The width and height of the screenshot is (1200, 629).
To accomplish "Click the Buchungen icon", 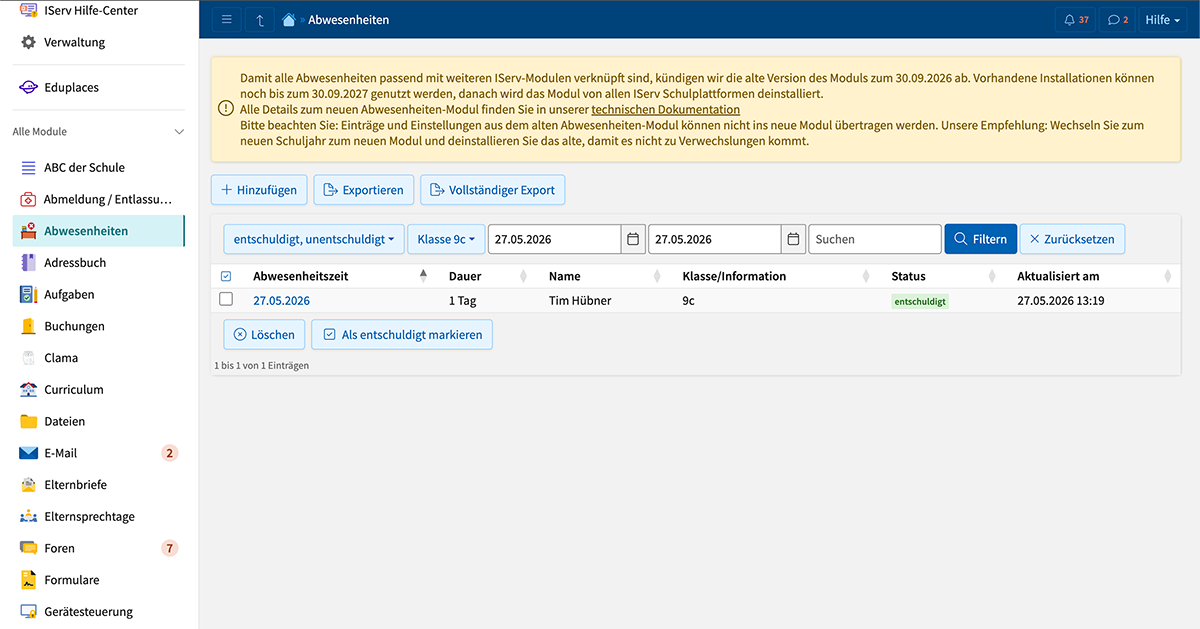I will click(x=28, y=326).
